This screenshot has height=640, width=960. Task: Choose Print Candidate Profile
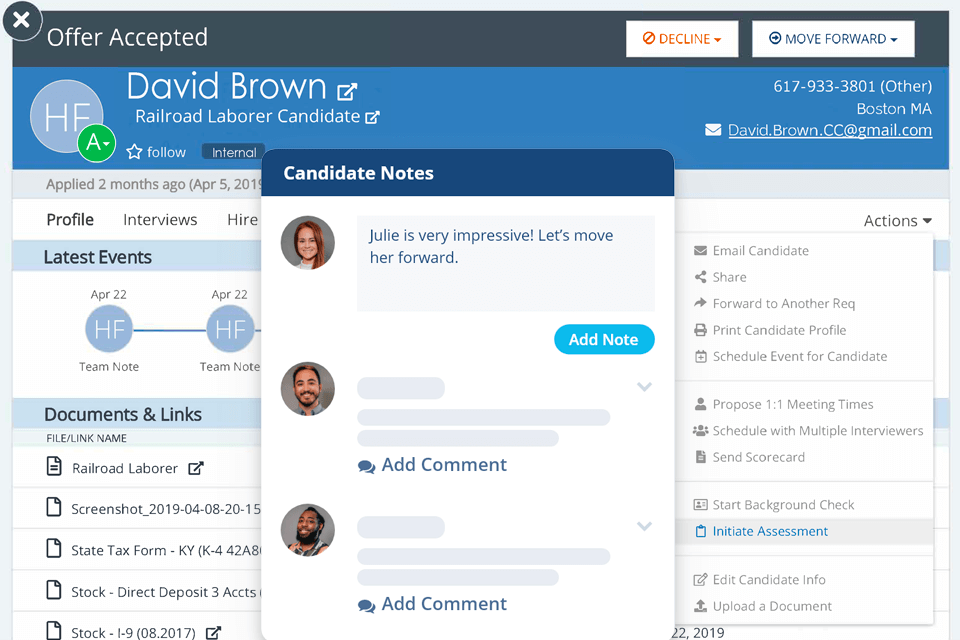tap(779, 330)
